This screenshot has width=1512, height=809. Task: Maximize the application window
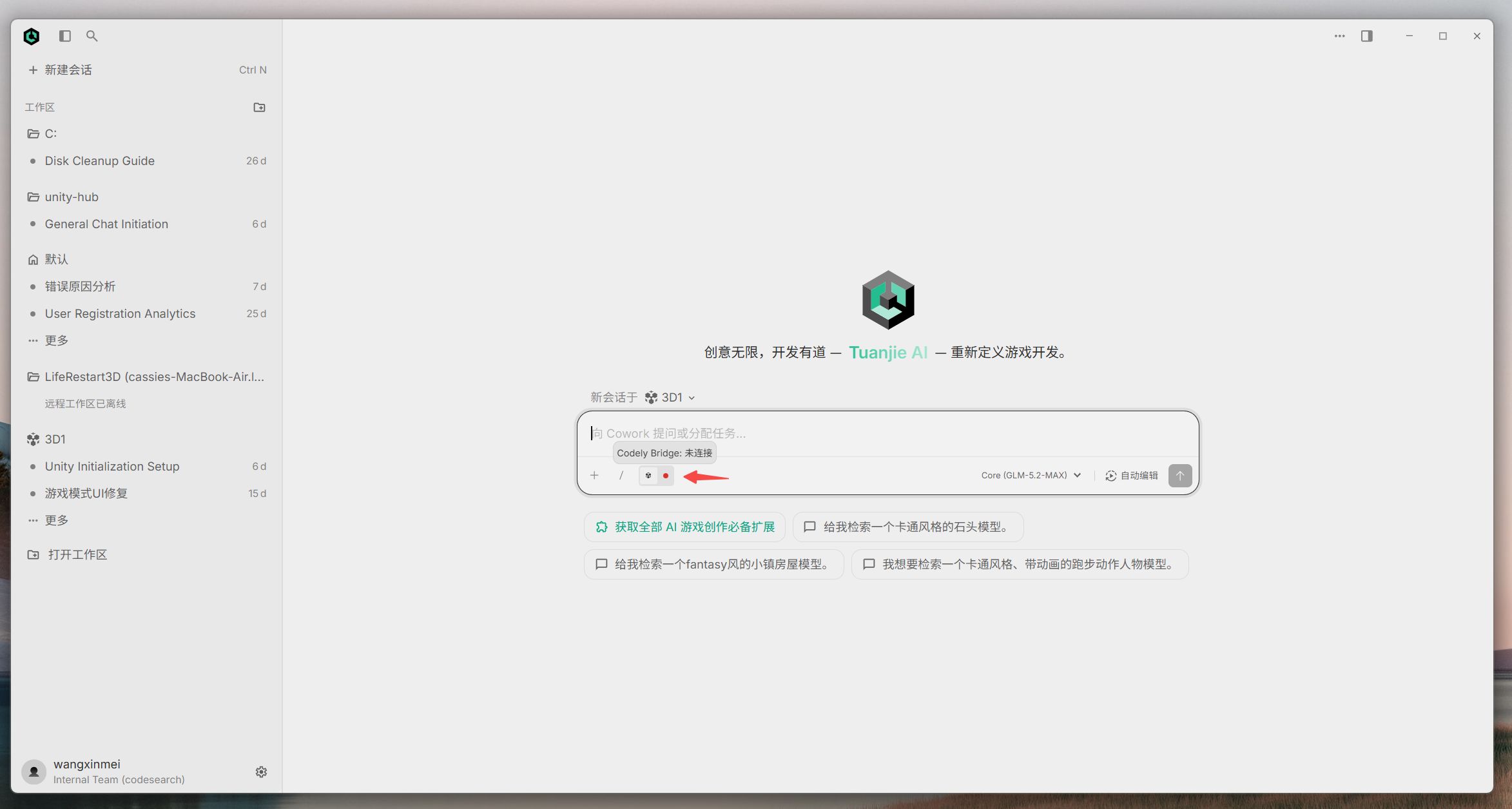point(1443,36)
